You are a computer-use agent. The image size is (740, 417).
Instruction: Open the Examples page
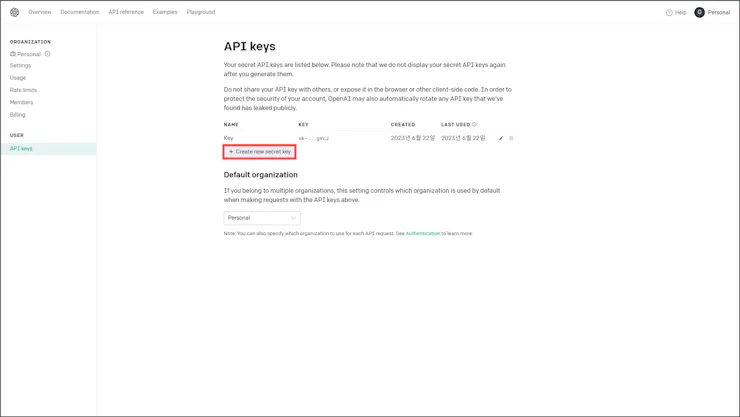pyautogui.click(x=165, y=12)
